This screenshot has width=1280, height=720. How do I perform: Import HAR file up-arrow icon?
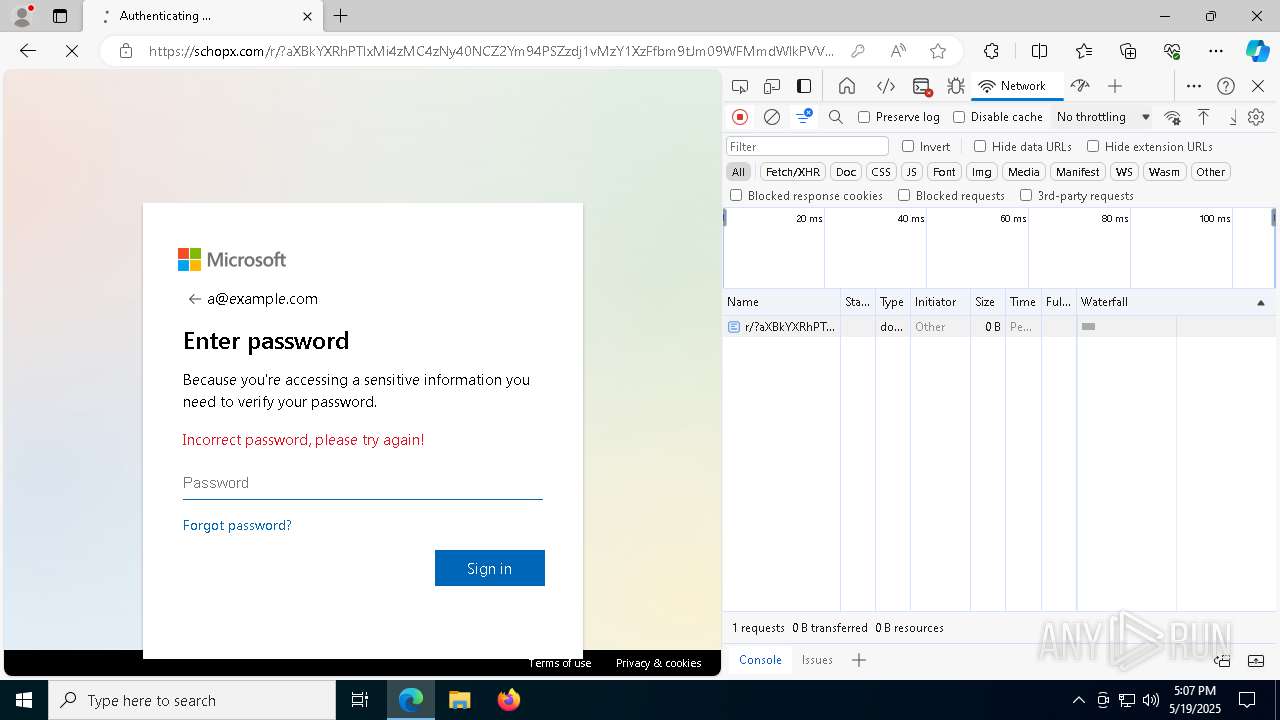1204,117
